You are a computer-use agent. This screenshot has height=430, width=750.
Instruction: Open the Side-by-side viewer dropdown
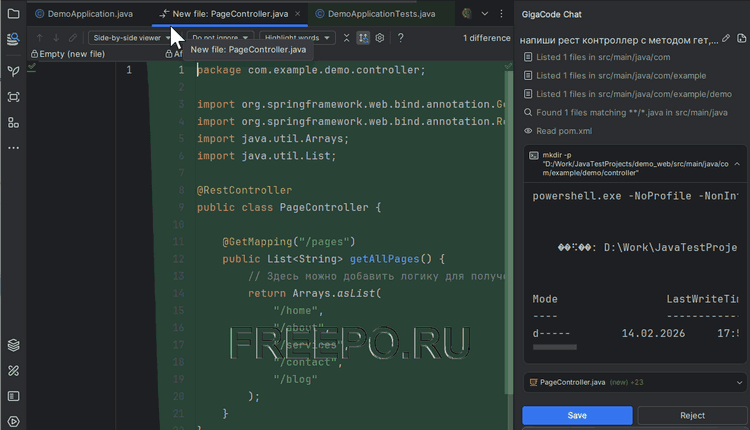(x=131, y=38)
